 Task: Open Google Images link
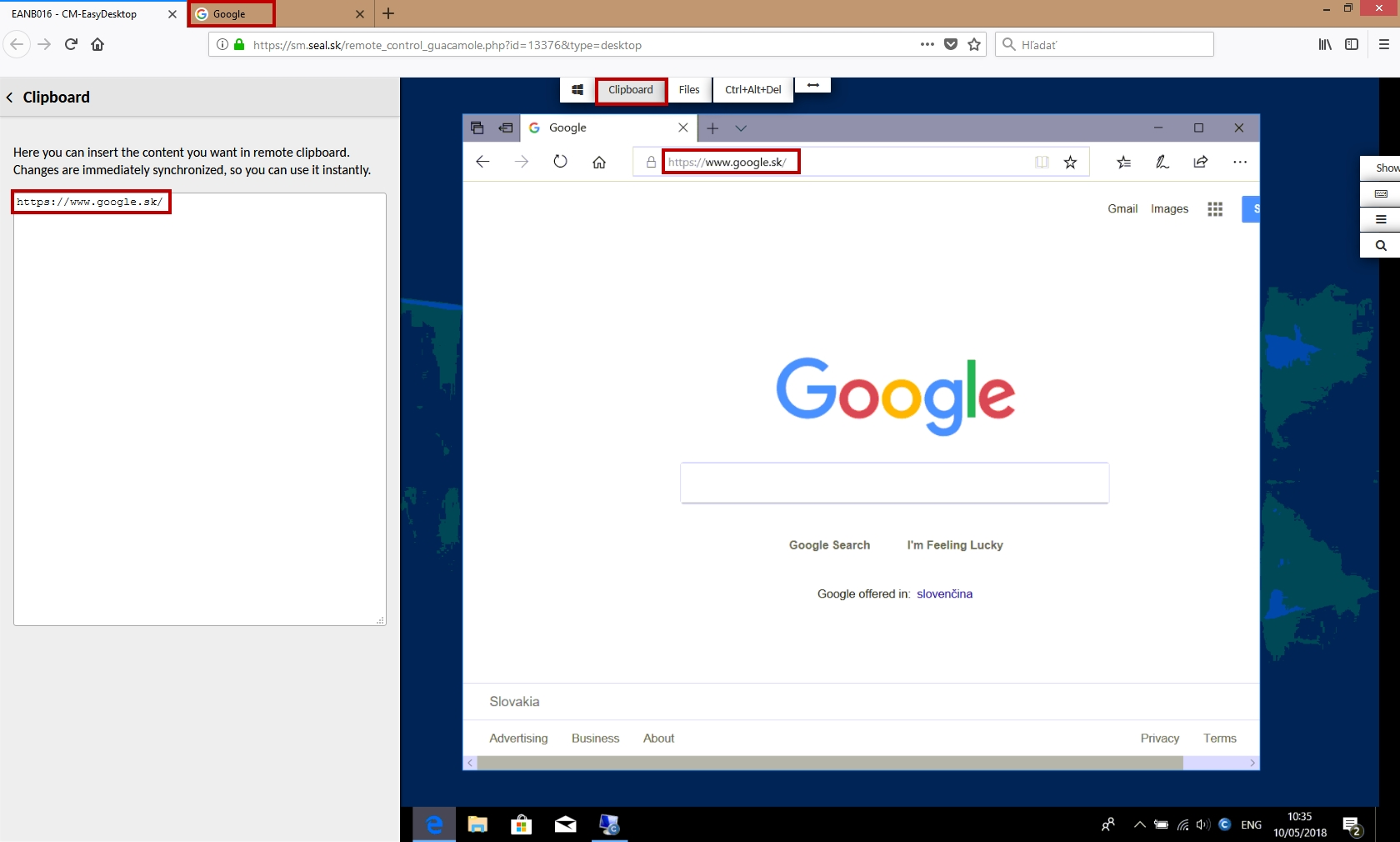1169,209
